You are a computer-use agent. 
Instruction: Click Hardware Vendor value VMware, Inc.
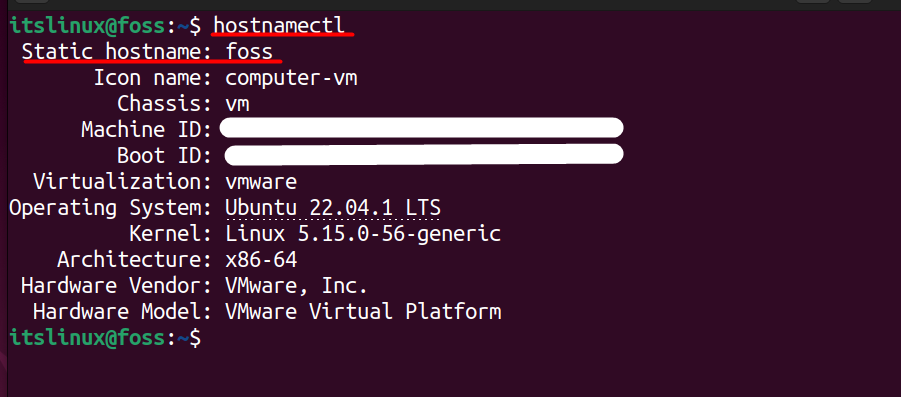point(297,286)
